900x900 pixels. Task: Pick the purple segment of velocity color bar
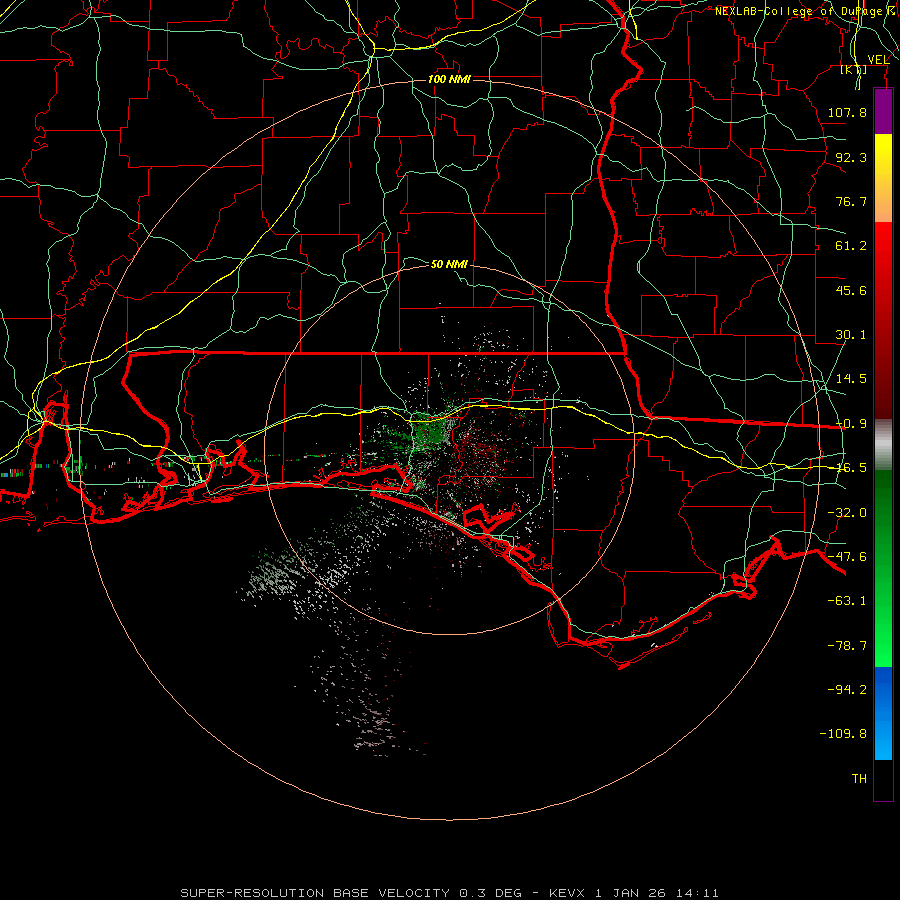click(x=883, y=111)
